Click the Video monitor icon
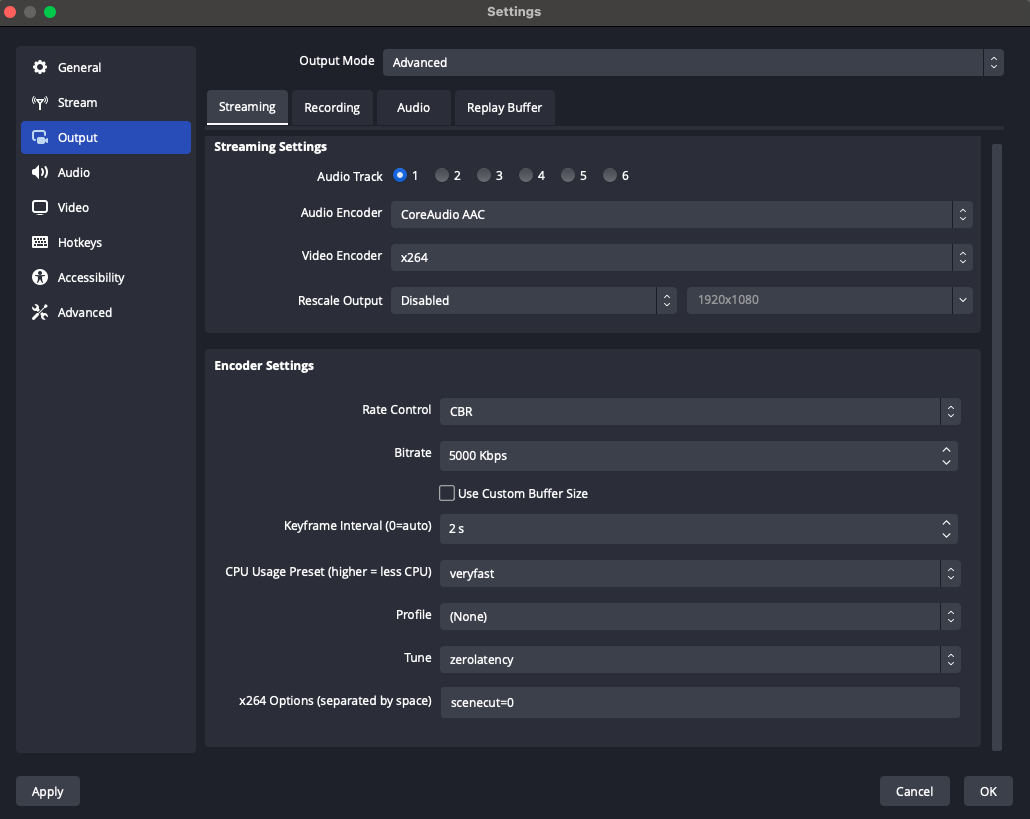This screenshot has height=819, width=1030. tap(40, 208)
